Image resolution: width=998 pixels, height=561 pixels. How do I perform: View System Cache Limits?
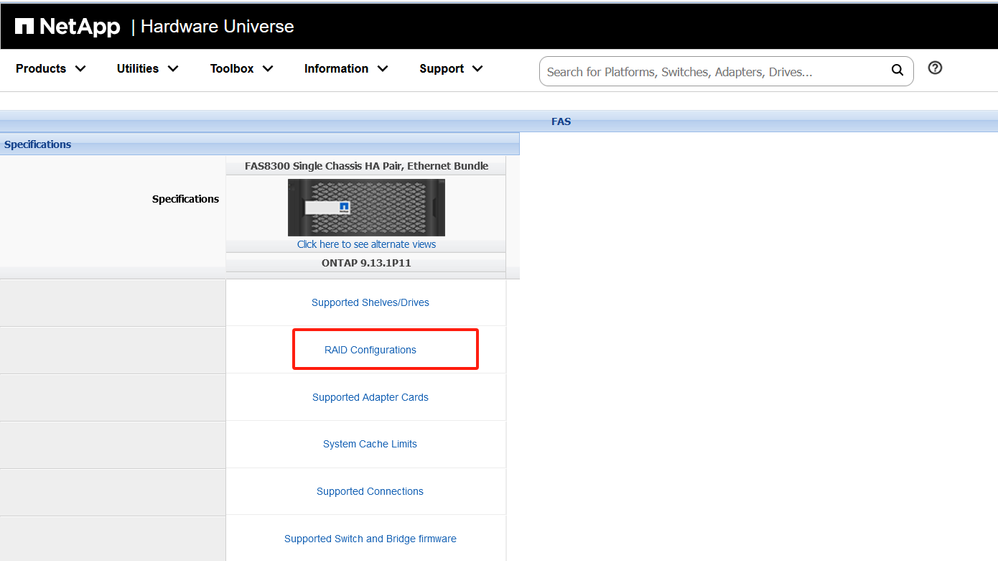(370, 444)
